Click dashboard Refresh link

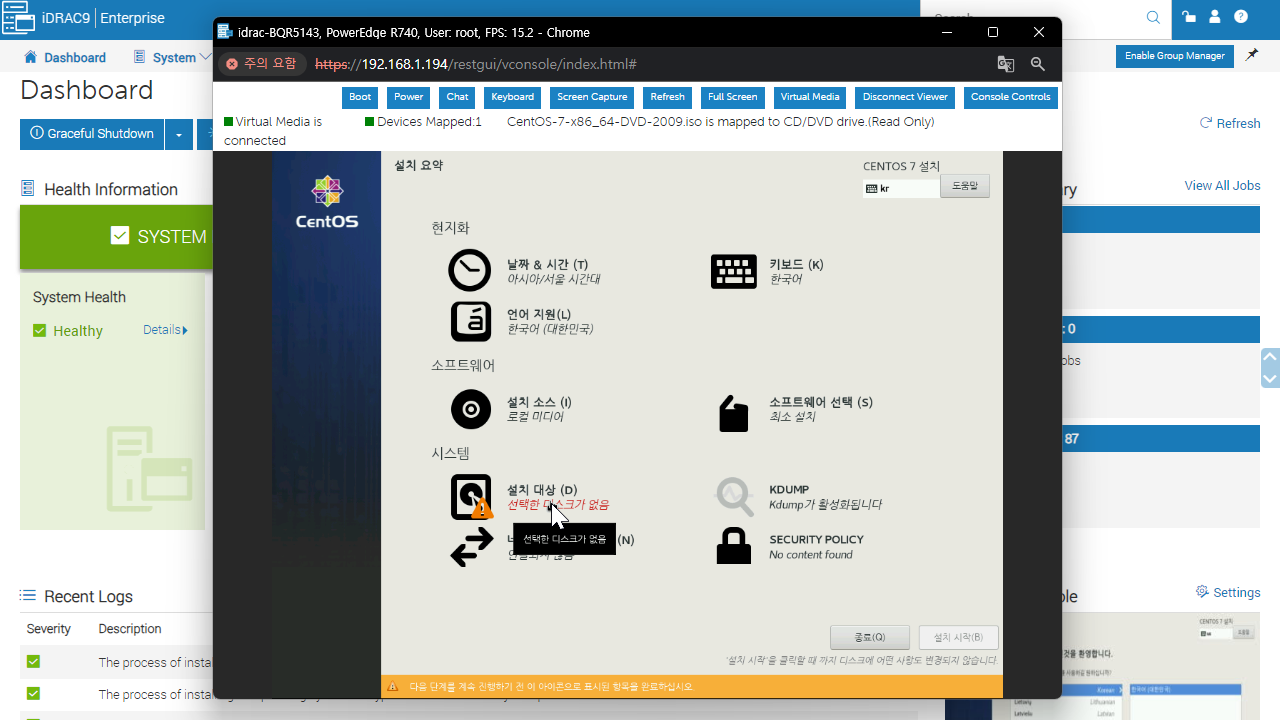[1230, 123]
